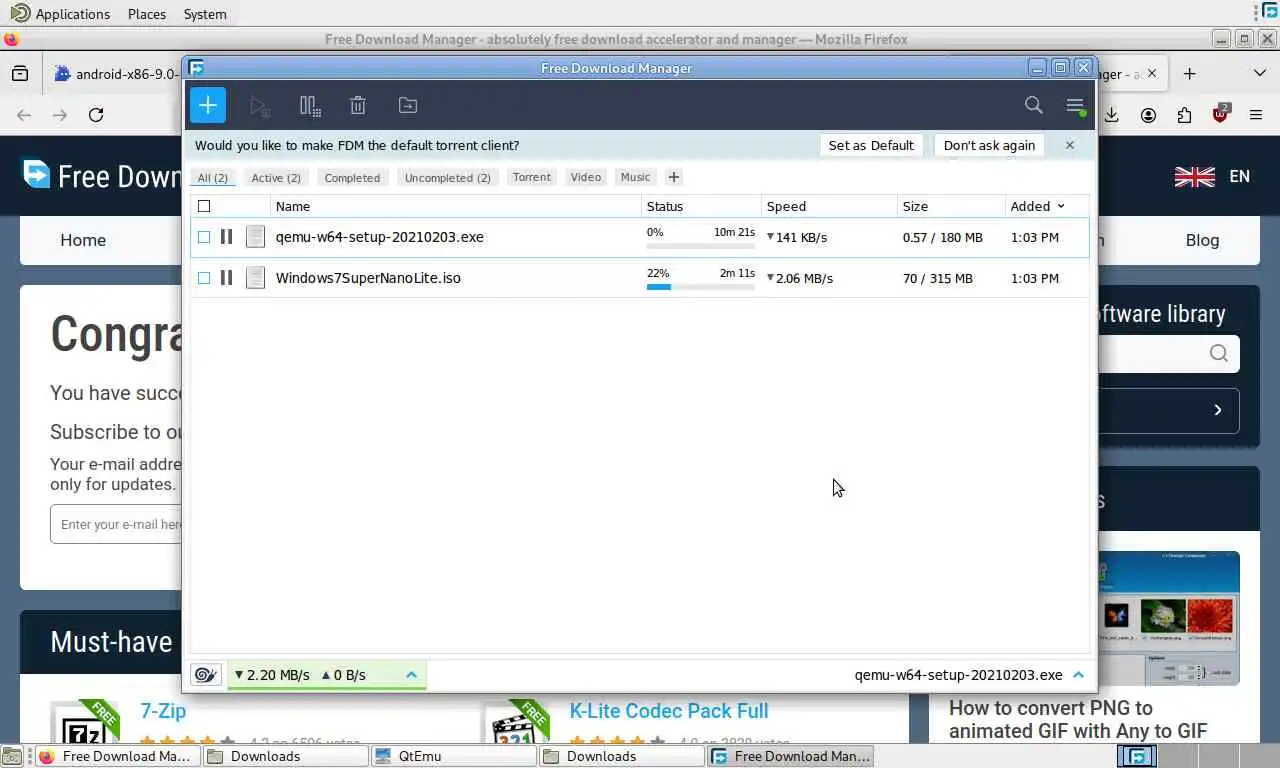
Task: Click website search magnifier icon
Action: (x=1218, y=353)
